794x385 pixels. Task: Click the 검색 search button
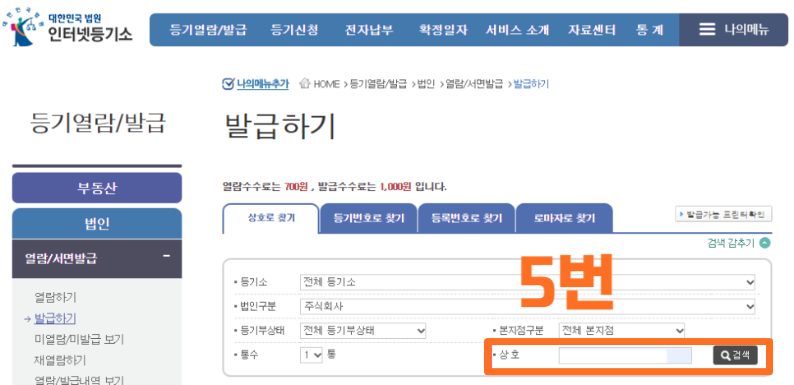(x=735, y=355)
